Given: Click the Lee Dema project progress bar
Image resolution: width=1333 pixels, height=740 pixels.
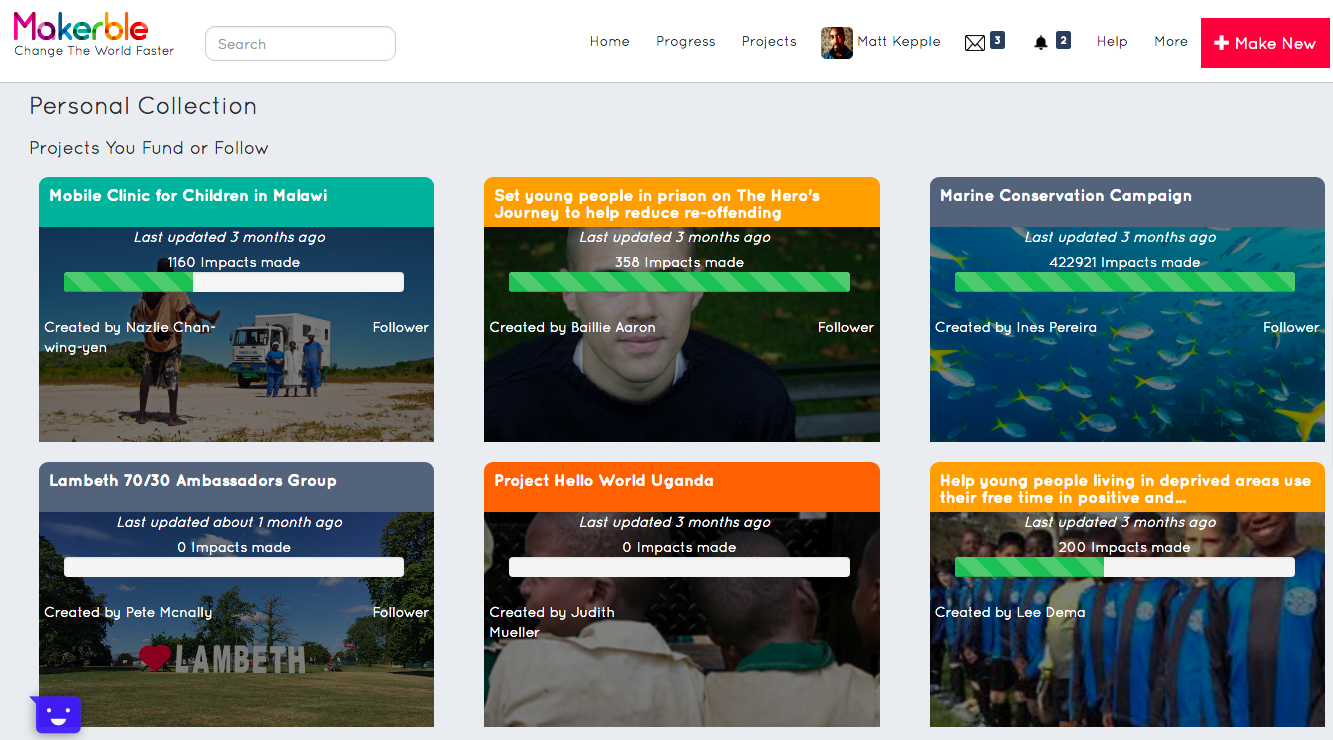Looking at the screenshot, I should 1125,567.
